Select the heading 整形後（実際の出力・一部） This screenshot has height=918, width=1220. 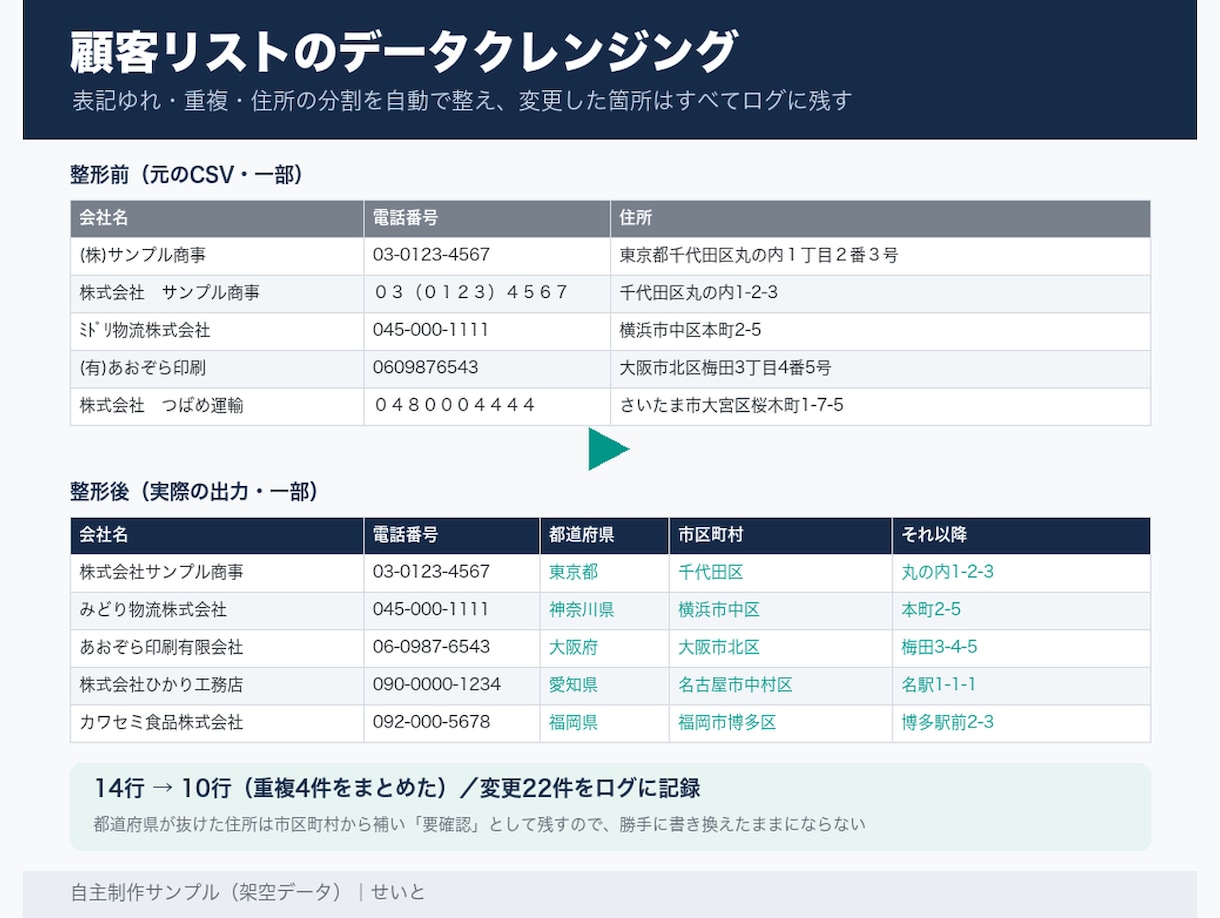(194, 492)
